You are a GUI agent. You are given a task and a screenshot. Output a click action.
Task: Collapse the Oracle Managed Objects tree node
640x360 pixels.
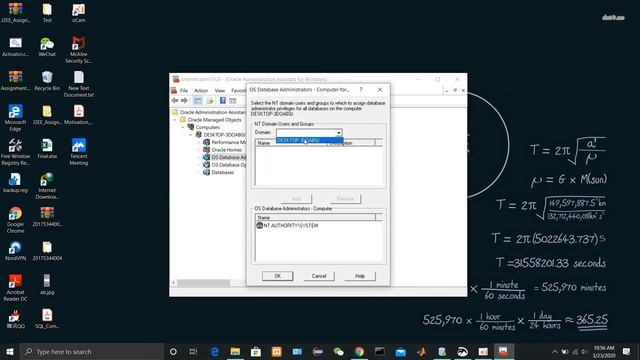(x=175, y=120)
